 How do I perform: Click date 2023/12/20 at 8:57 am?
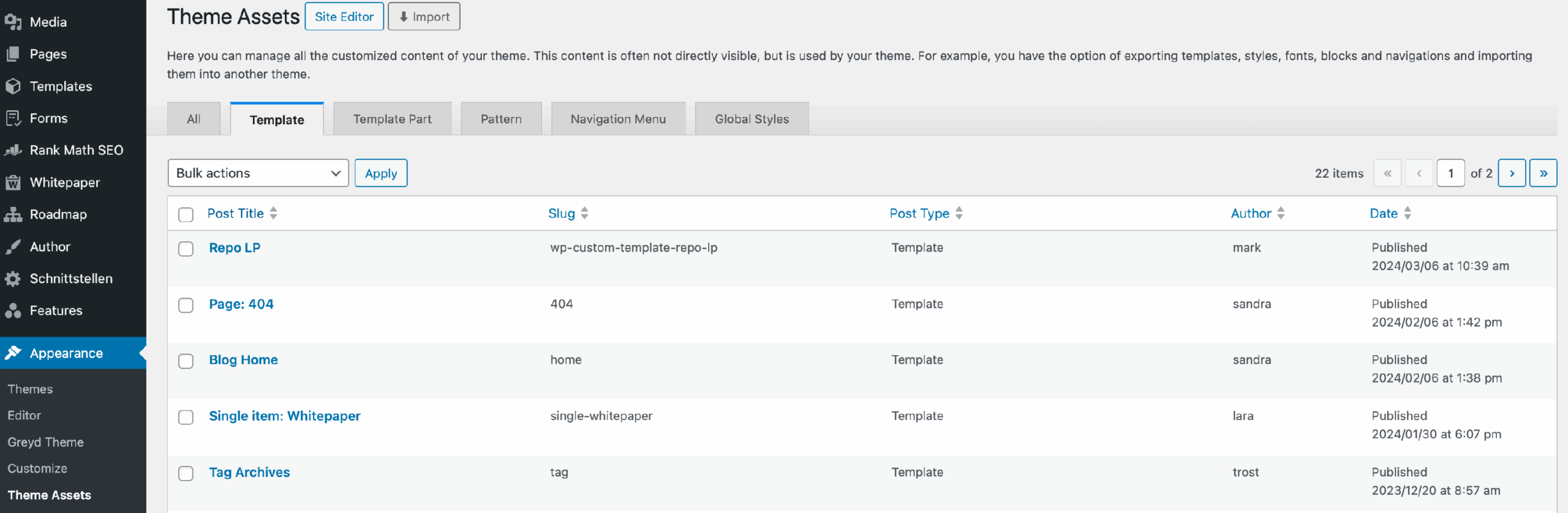pos(1436,491)
